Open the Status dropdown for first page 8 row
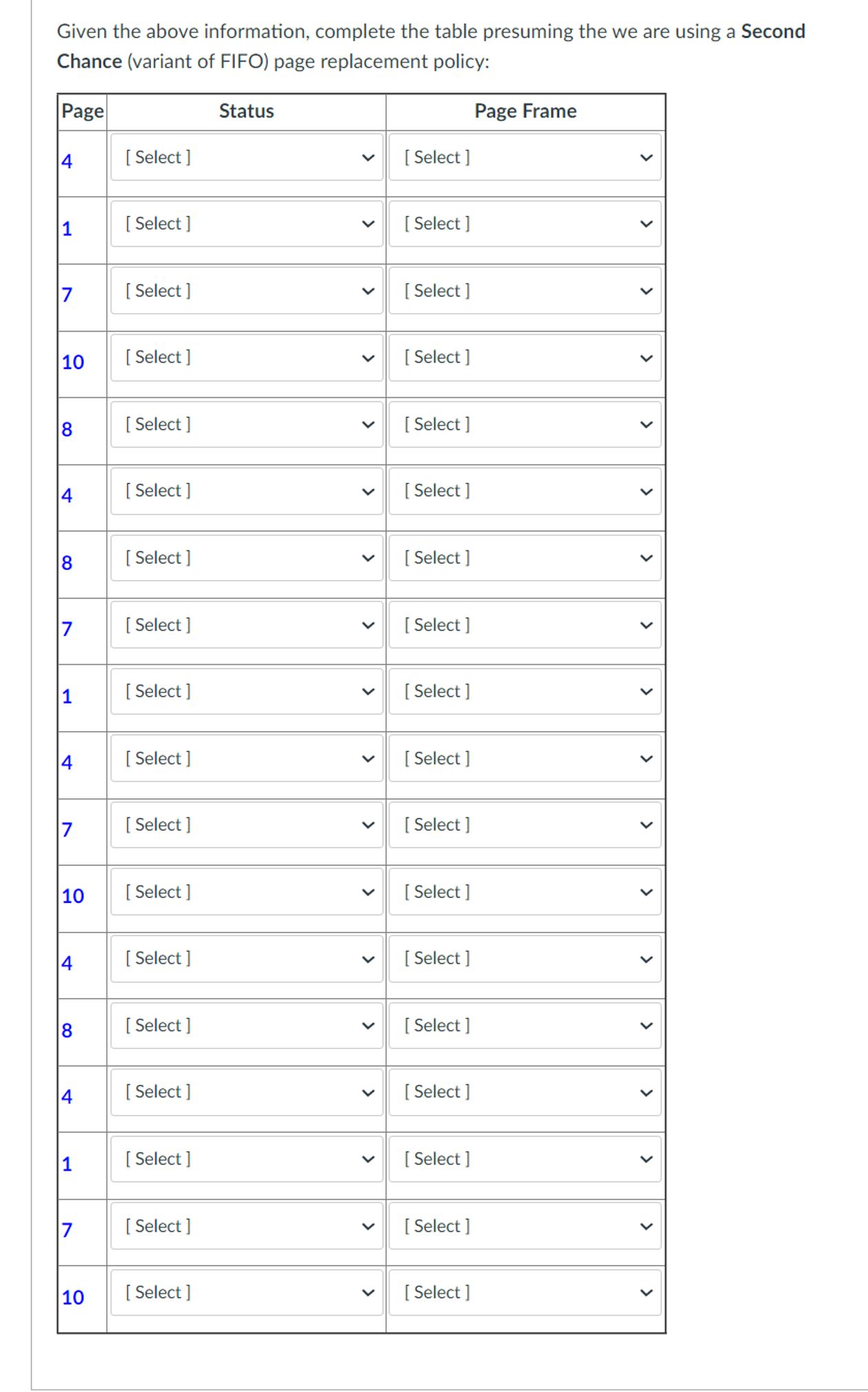This screenshot has width=868, height=1392. click(246, 424)
